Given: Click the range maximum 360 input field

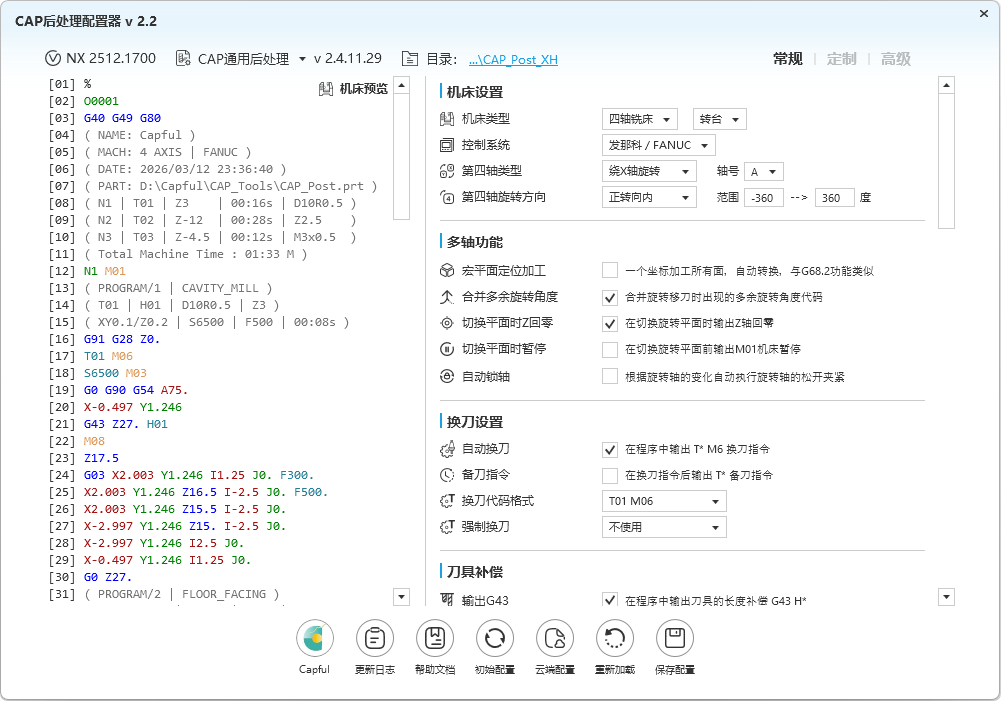Looking at the screenshot, I should 834,198.
